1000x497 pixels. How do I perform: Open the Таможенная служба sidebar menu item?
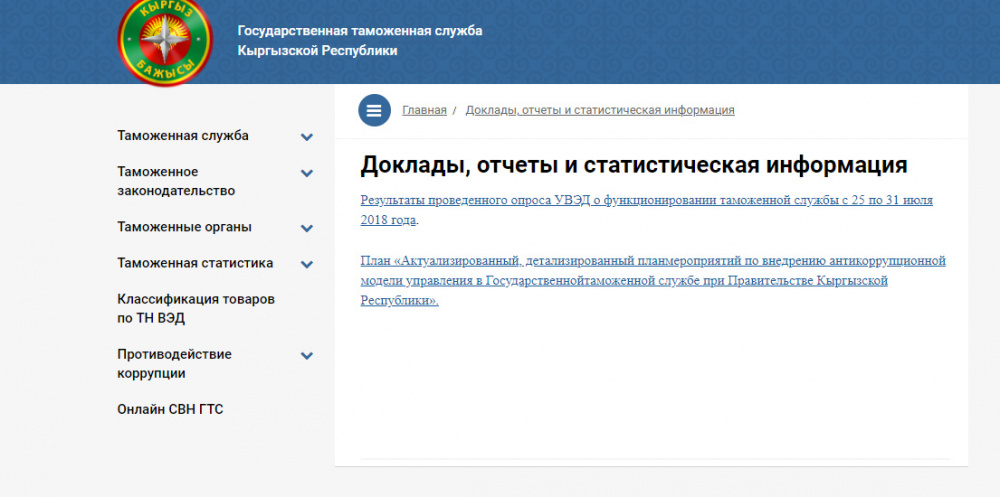183,136
